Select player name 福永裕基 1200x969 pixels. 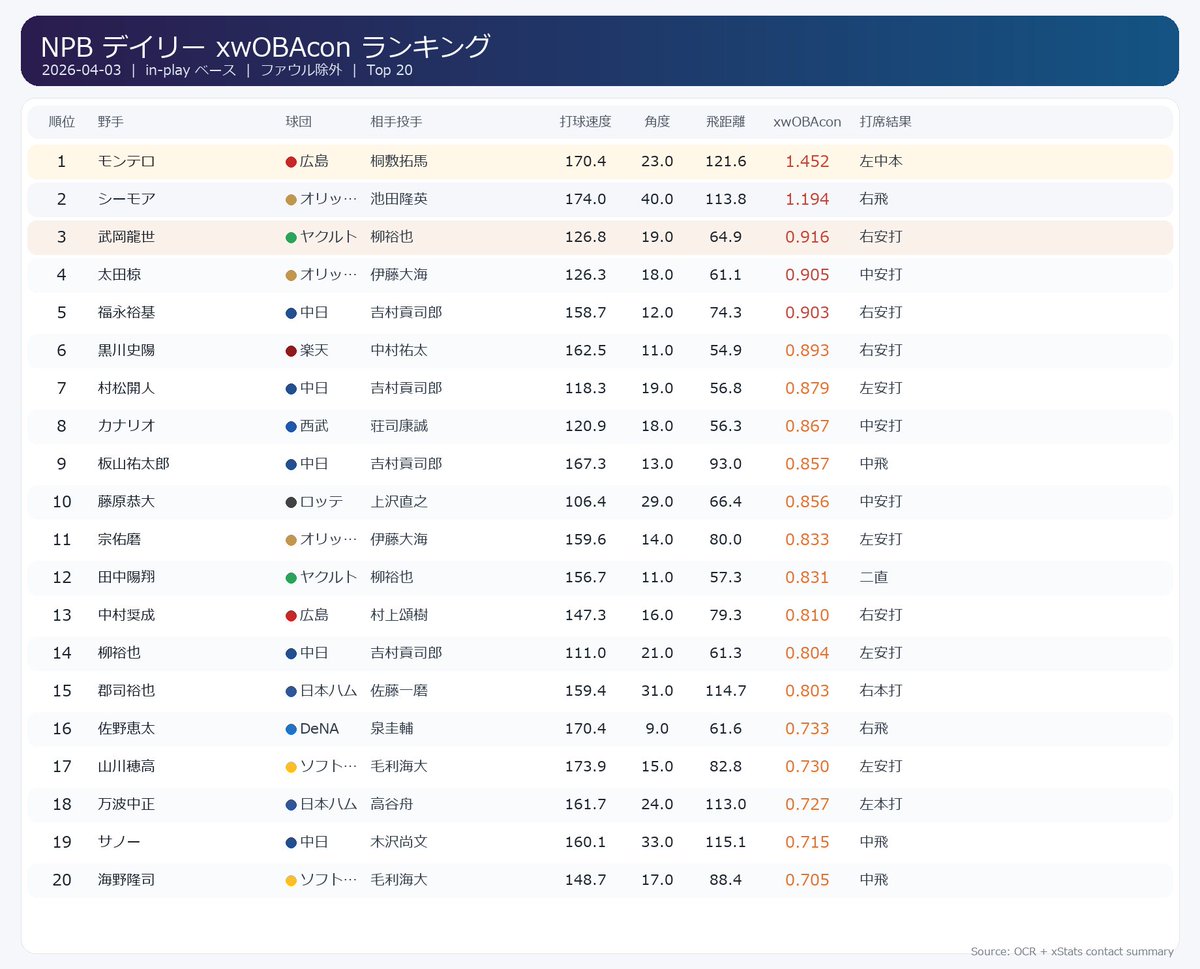pyautogui.click(x=126, y=312)
